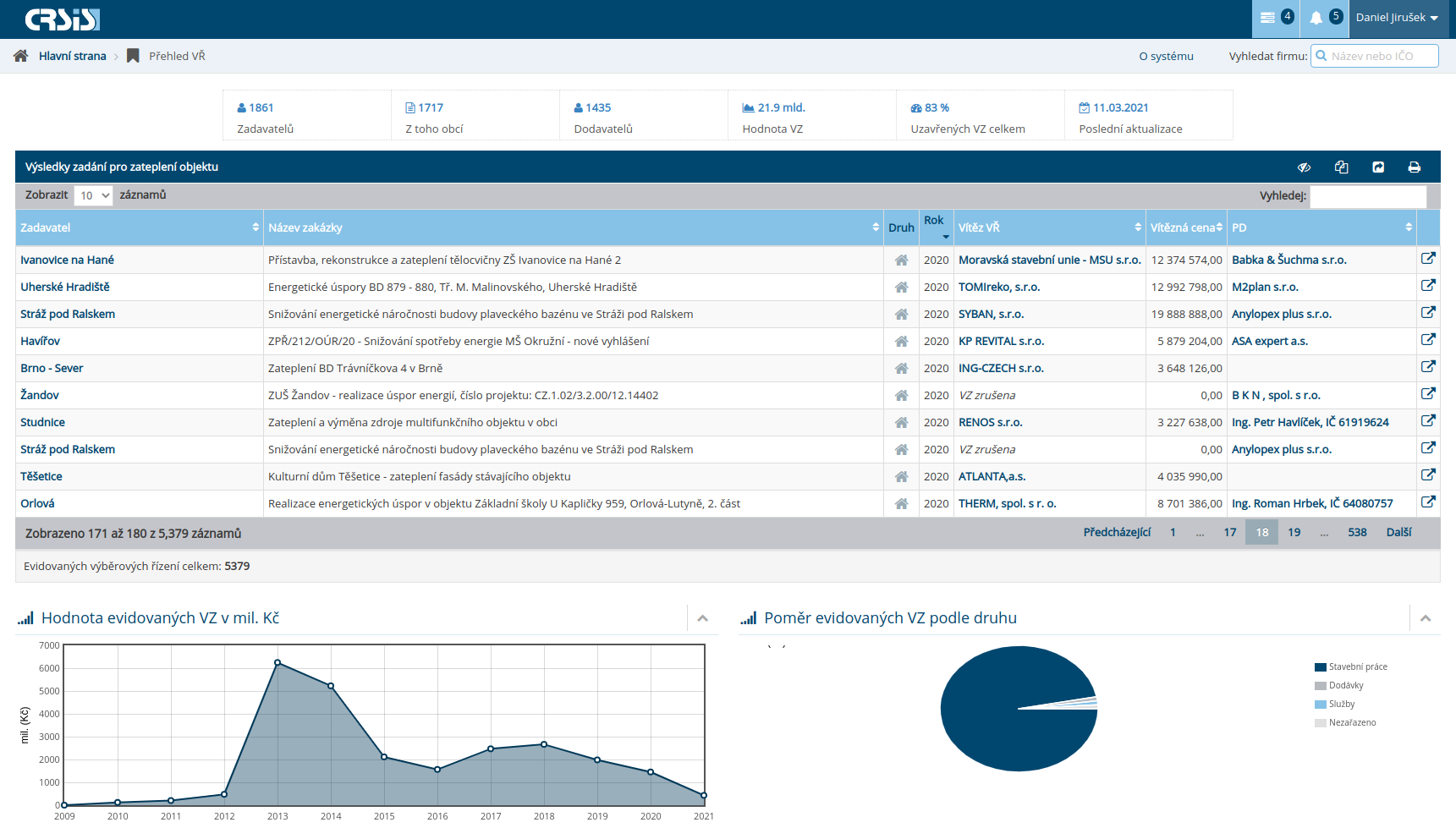Open the Uherské Hradiště zadavatel link
This screenshot has width=1456, height=839.
point(65,287)
